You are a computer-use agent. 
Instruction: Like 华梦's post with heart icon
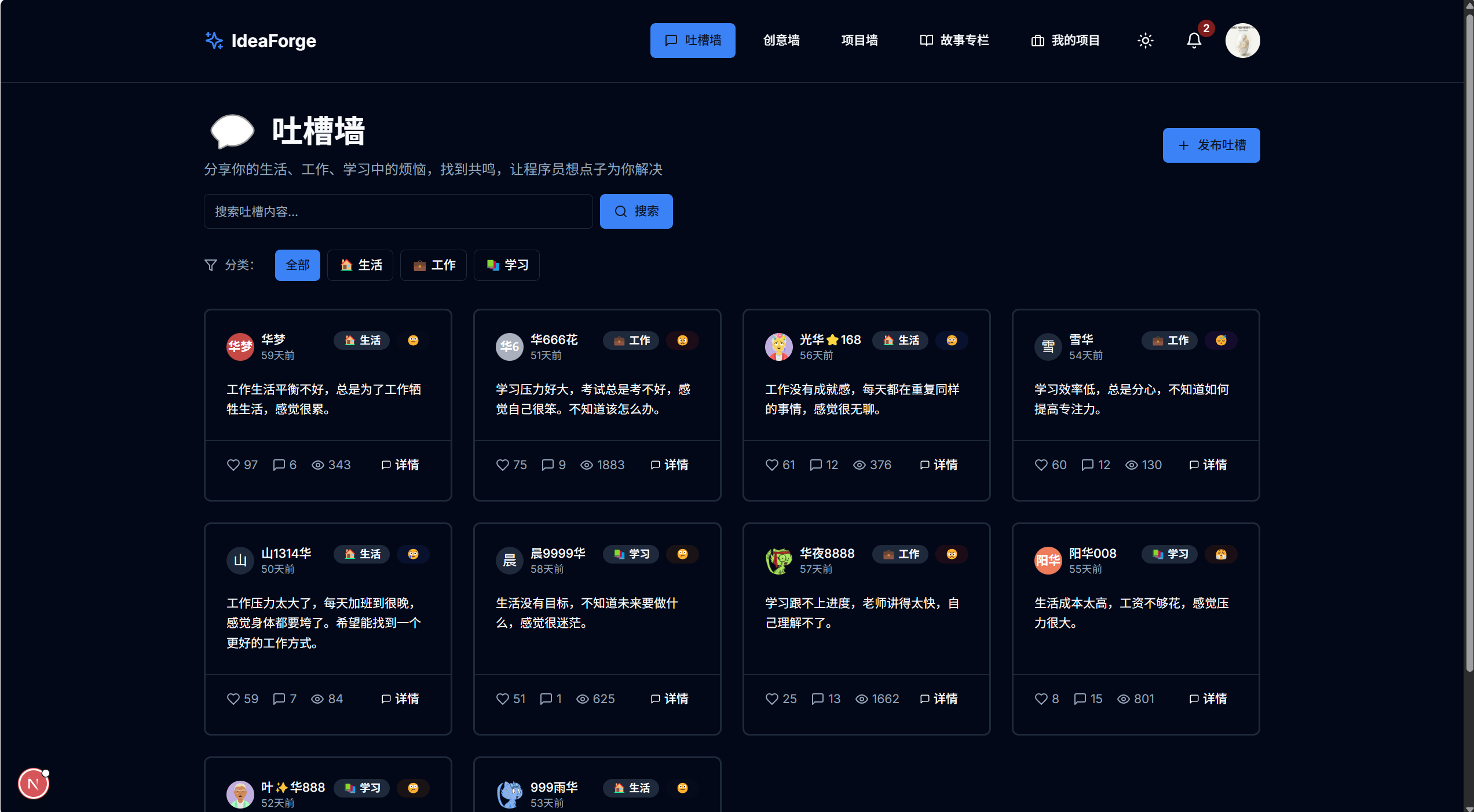click(x=233, y=464)
